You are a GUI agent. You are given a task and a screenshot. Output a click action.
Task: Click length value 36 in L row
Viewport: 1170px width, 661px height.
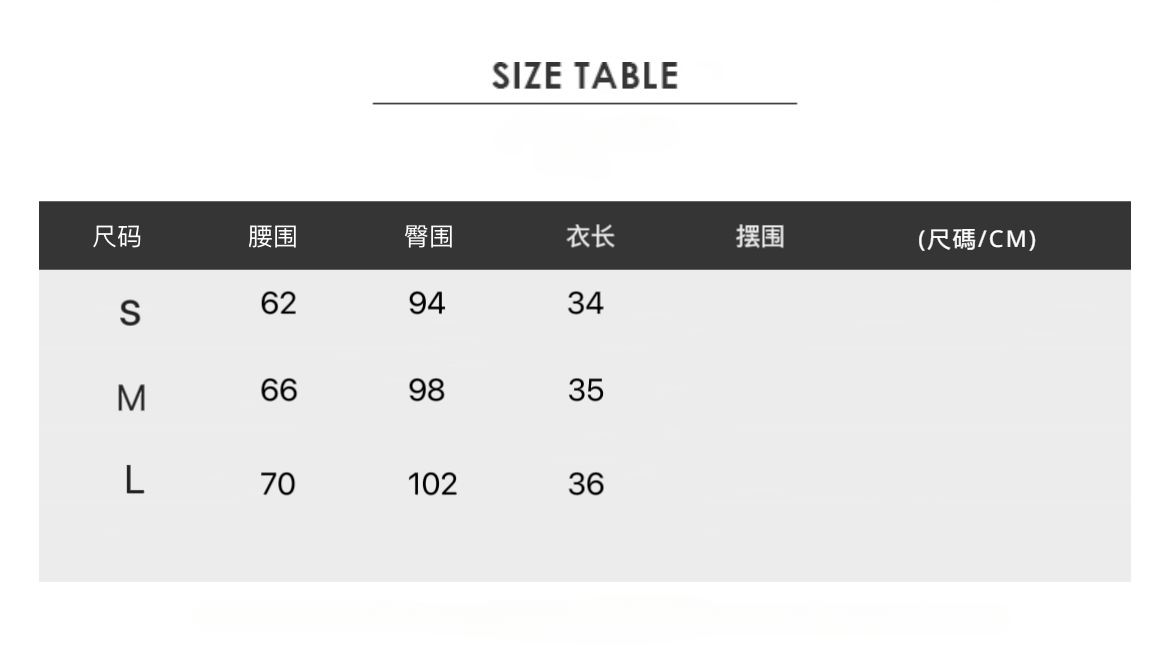coord(586,485)
